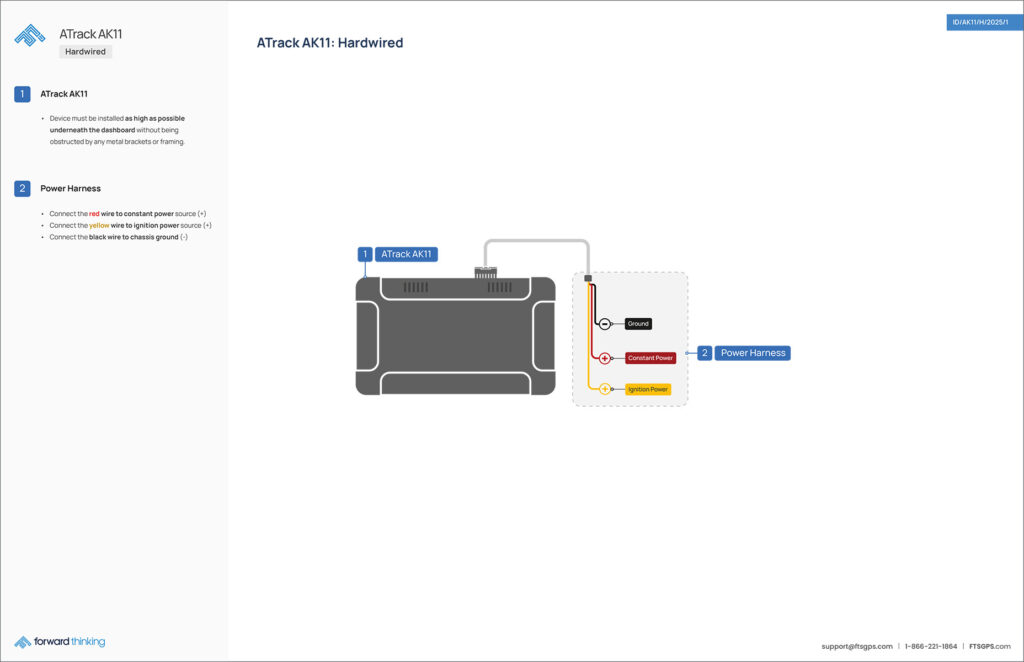Screen dimensions: 1024x662
Task: Click the number 2 badge beside the harness box
Action: coord(705,353)
